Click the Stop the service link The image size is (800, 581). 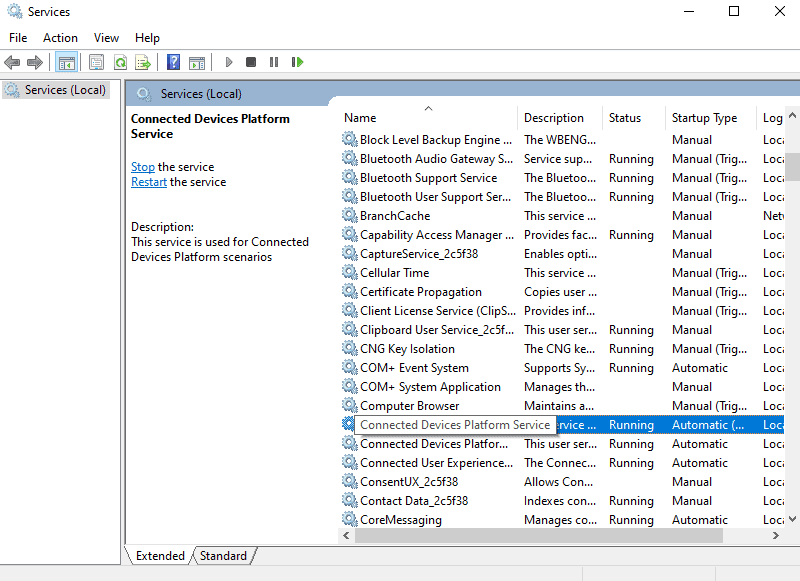point(143,167)
